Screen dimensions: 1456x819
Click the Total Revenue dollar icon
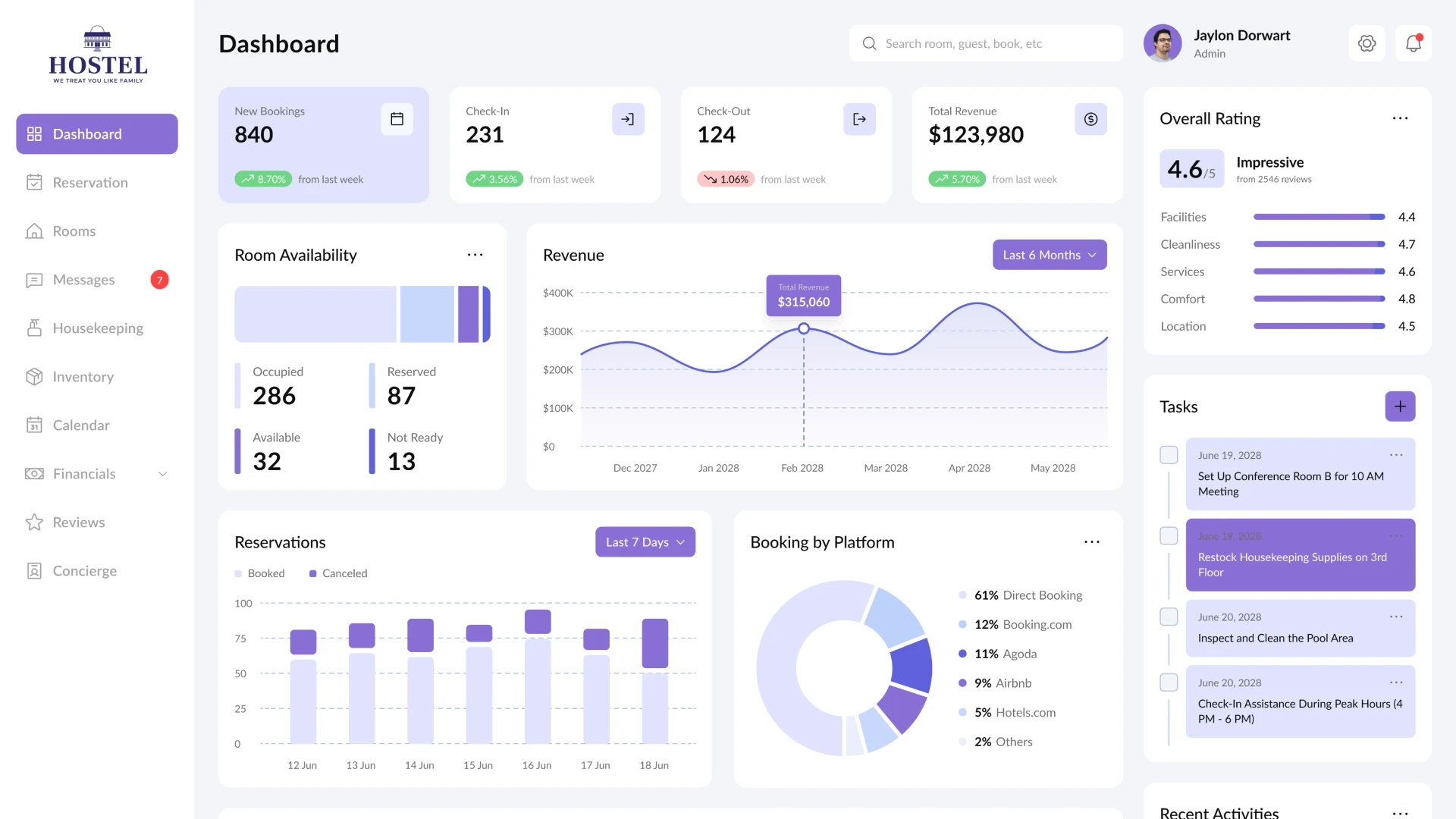click(x=1090, y=119)
